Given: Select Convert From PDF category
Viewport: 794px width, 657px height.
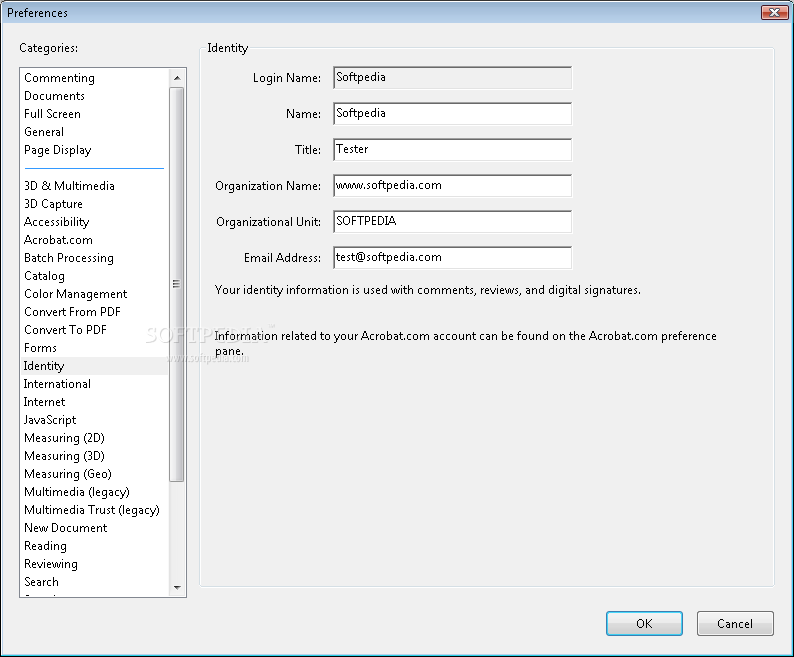Looking at the screenshot, I should pyautogui.click(x=72, y=312).
